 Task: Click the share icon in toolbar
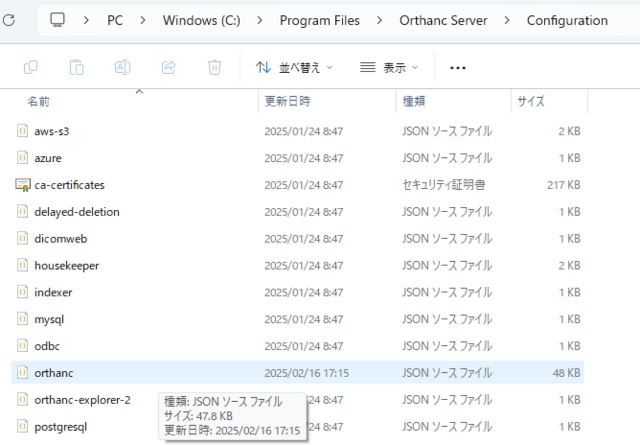click(x=168, y=67)
